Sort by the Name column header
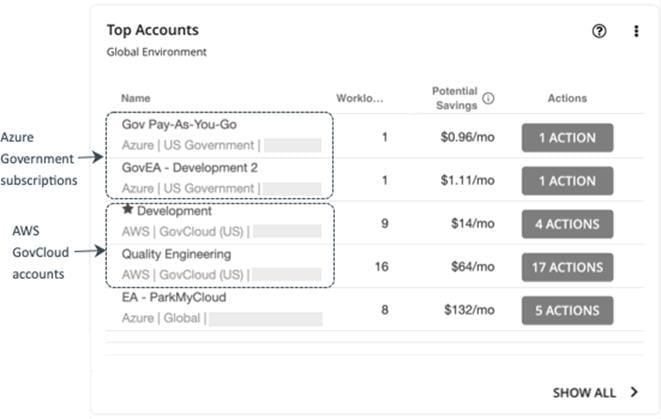 136,98
